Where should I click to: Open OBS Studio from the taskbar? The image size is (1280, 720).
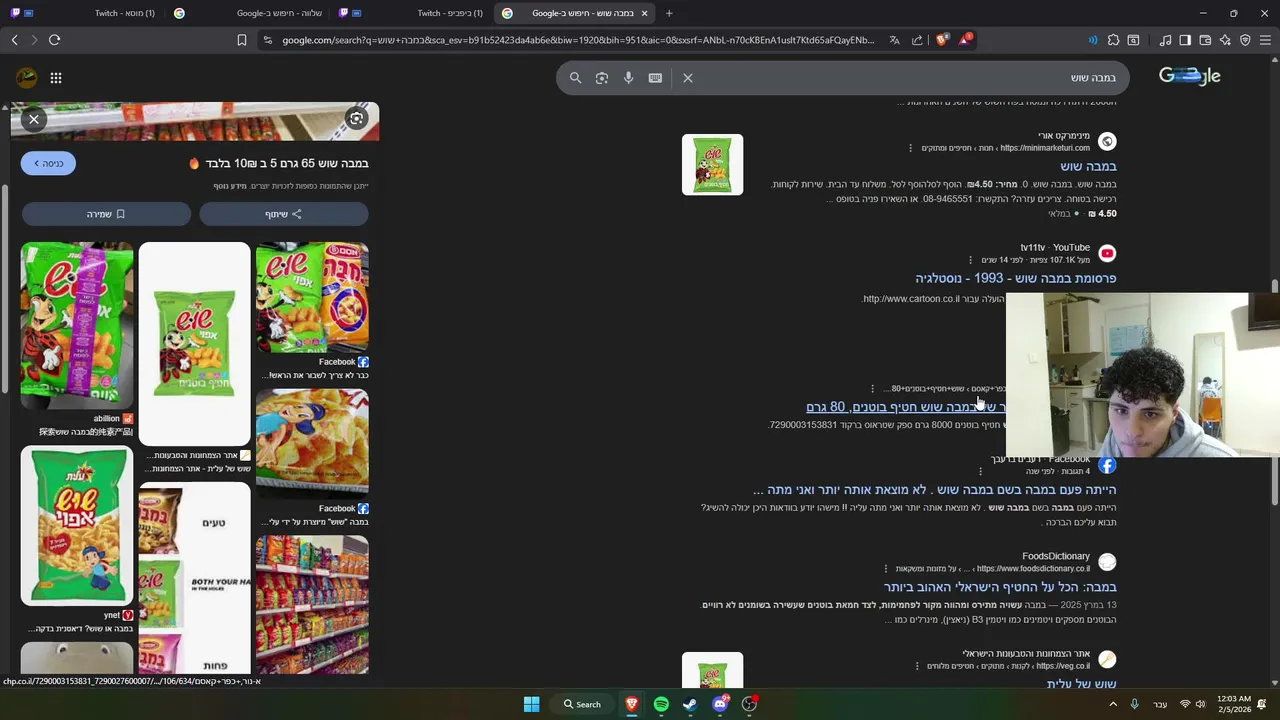[x=749, y=704]
